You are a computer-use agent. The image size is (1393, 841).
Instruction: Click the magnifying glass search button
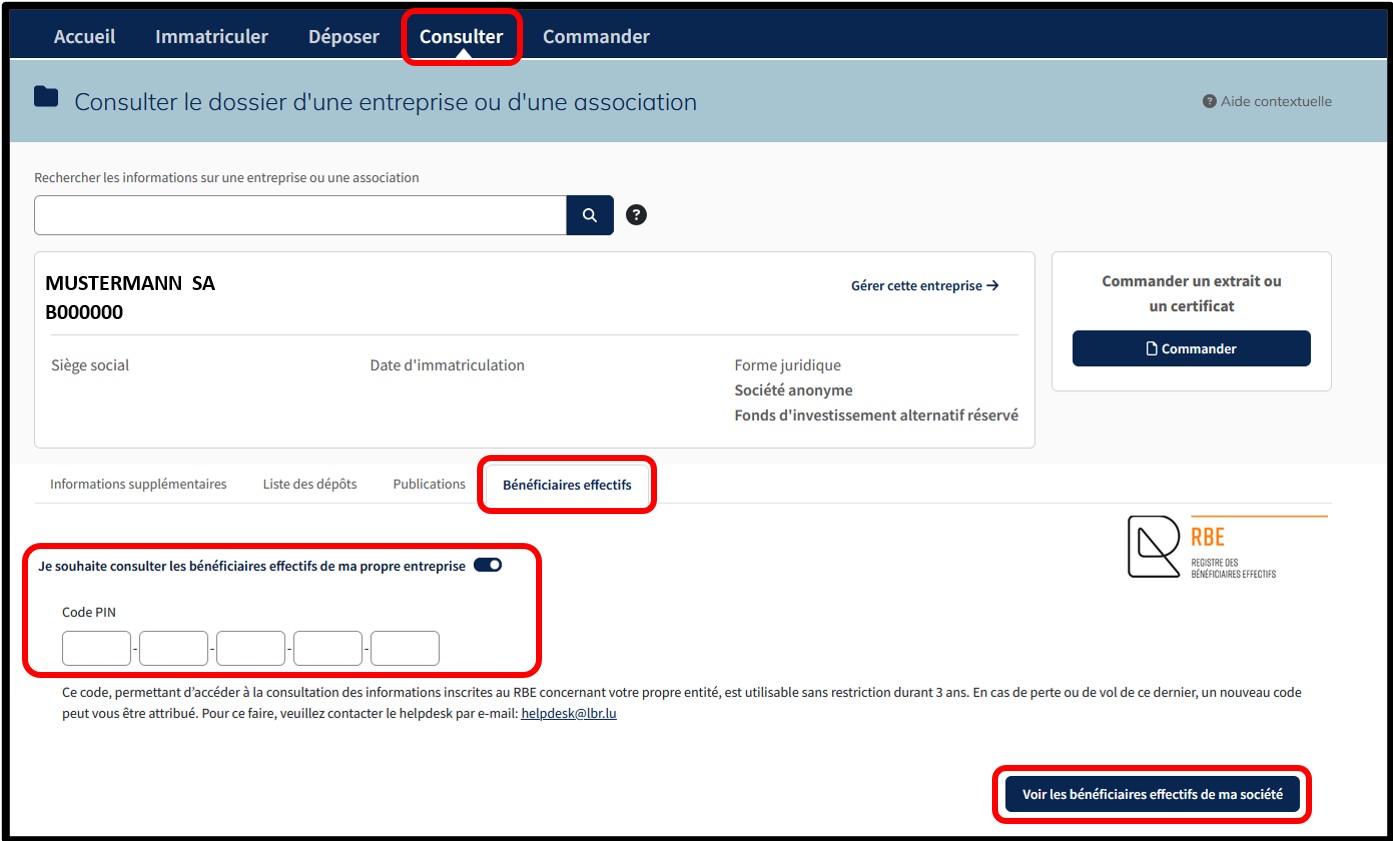pos(590,215)
